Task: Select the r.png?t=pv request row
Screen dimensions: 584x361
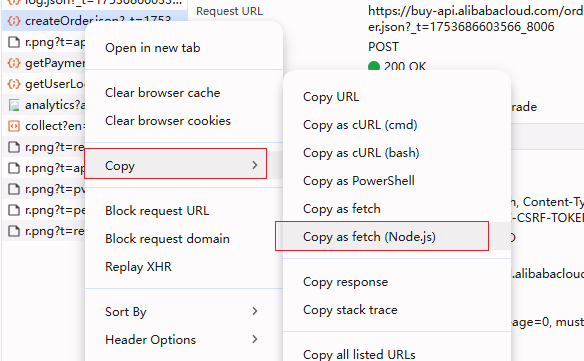Action: (x=44, y=189)
